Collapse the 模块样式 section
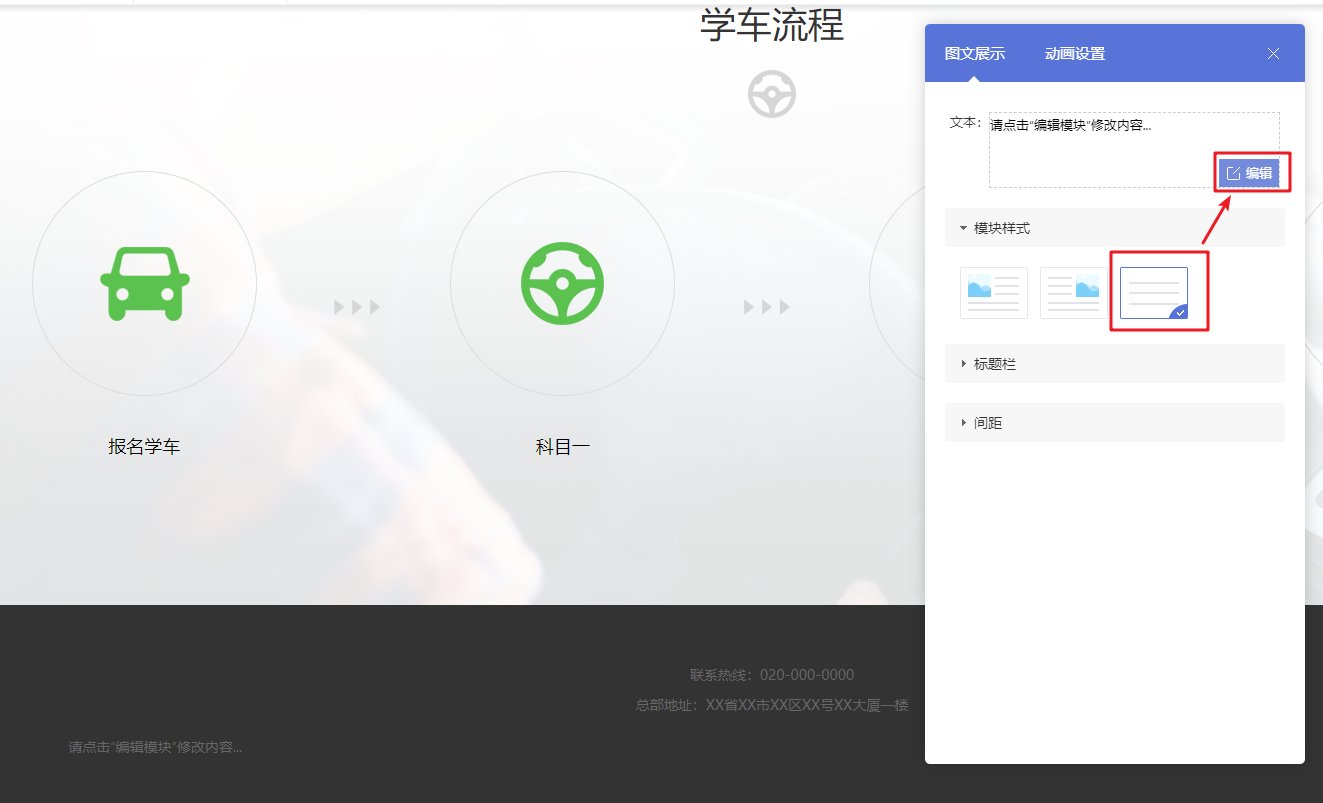This screenshot has height=803, width=1323. point(1114,228)
